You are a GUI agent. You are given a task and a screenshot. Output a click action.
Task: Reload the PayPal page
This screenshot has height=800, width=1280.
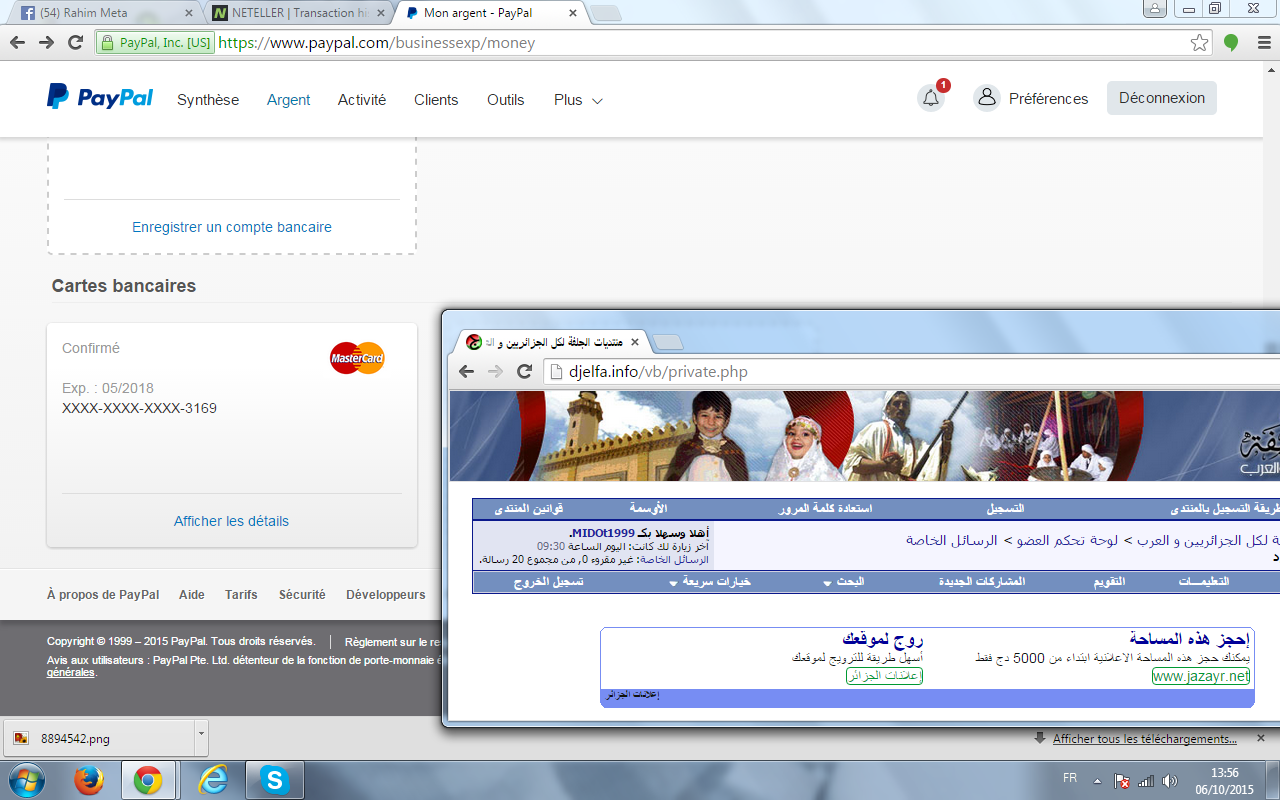click(75, 43)
